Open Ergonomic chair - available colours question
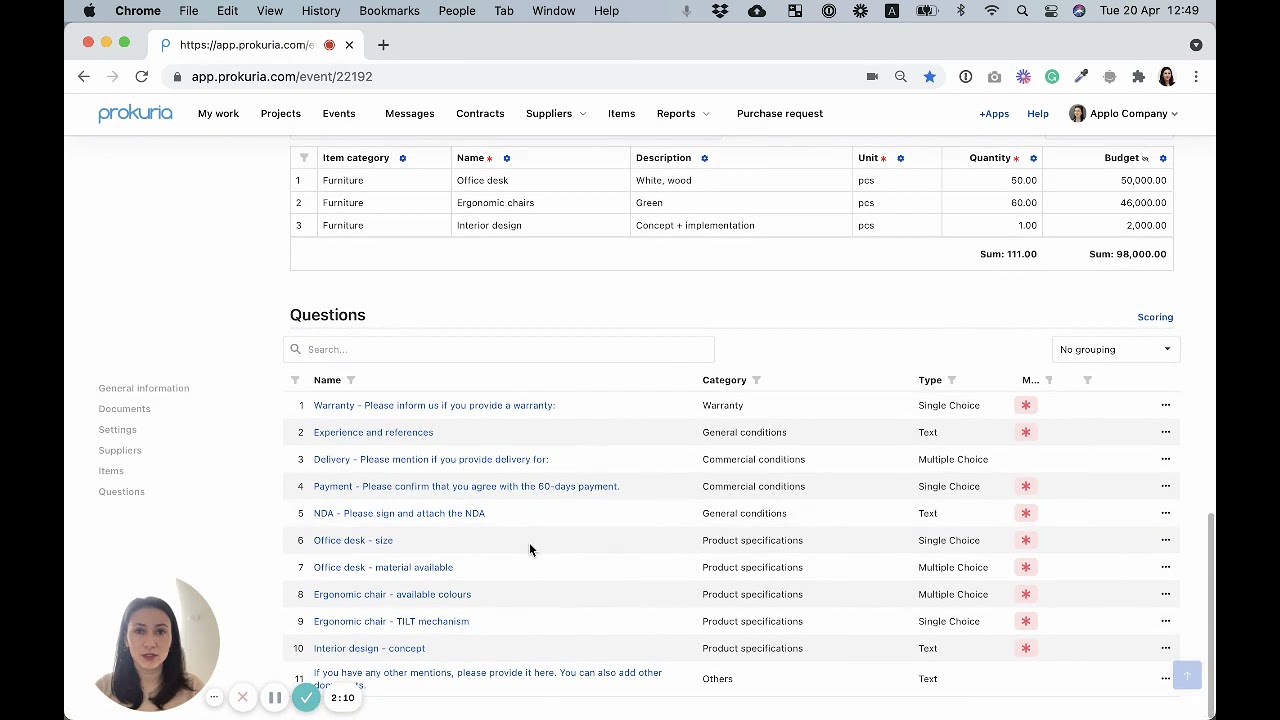The image size is (1280, 720). pyautogui.click(x=392, y=594)
